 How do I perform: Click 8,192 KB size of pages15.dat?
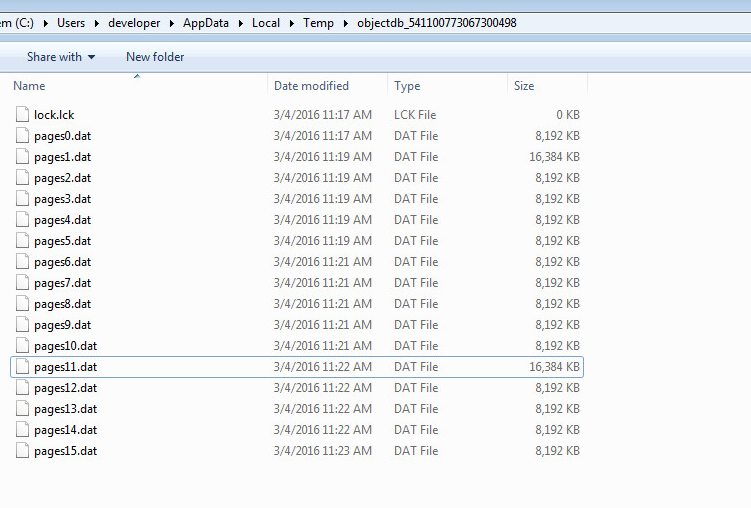click(x=558, y=451)
